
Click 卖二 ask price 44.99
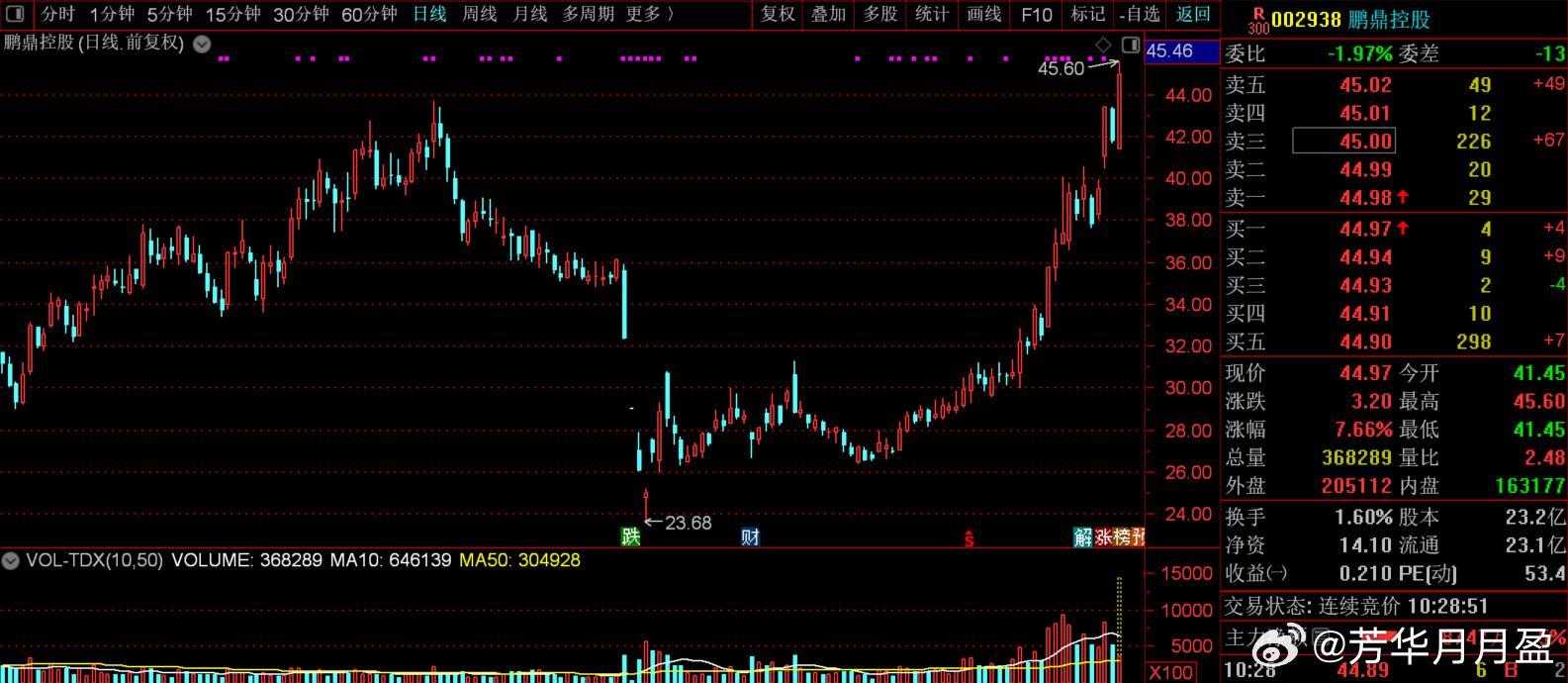[1365, 169]
